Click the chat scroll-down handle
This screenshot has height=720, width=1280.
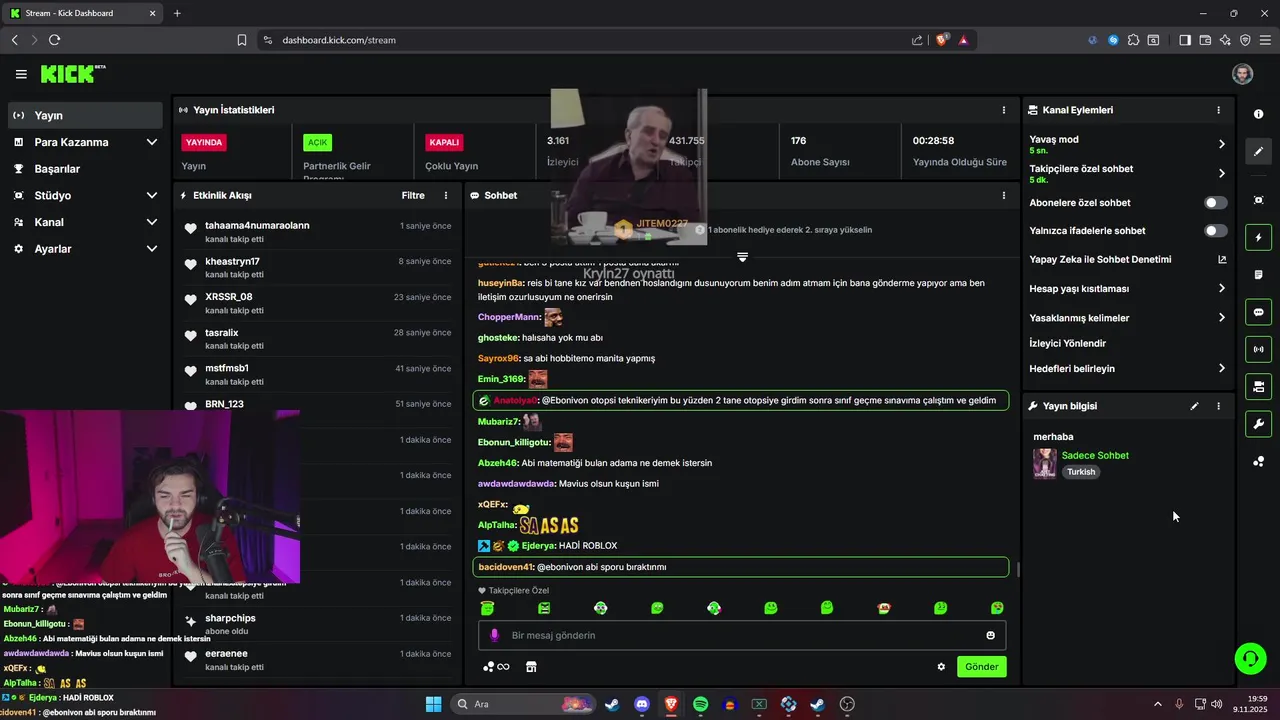(742, 257)
